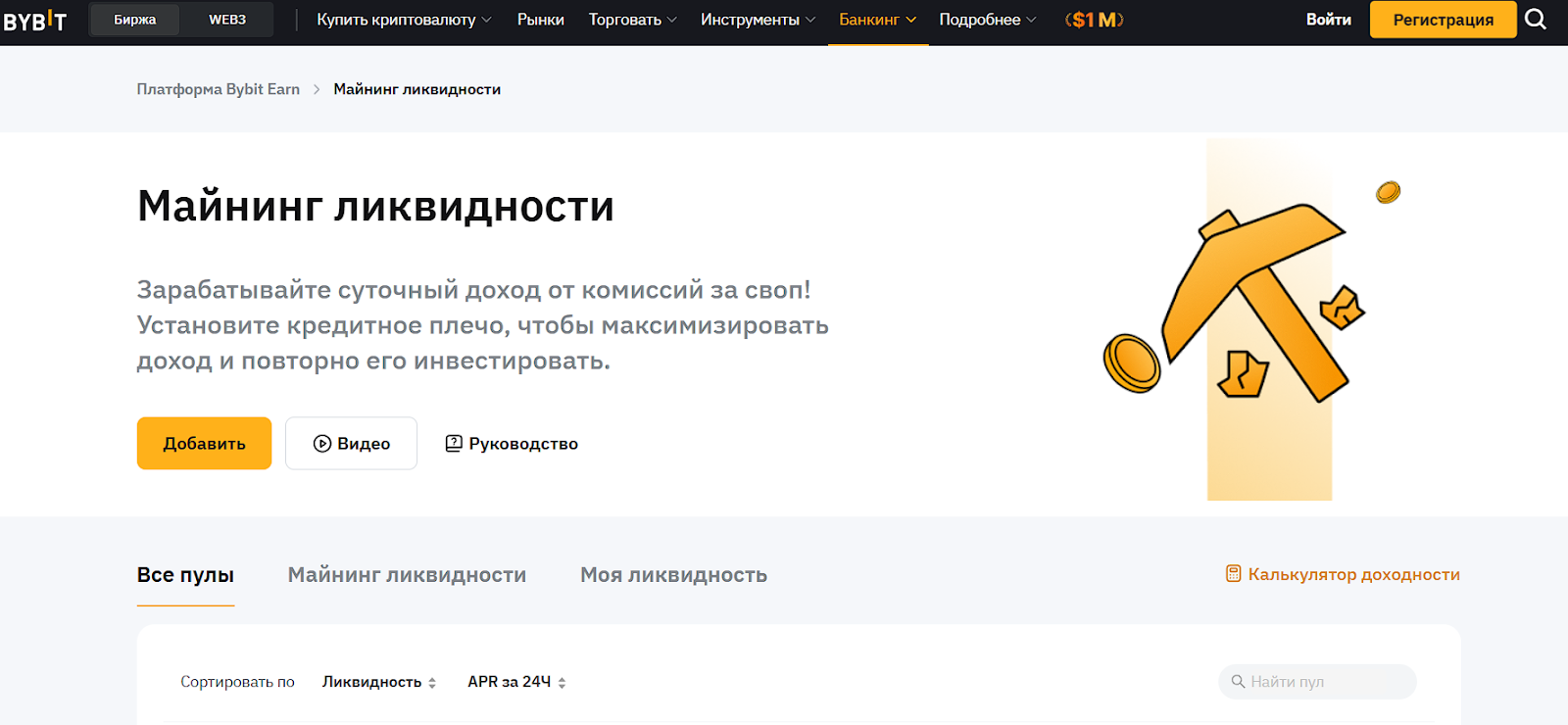Click the Bybit logo
Viewport: 1568px width, 725px height.
tap(35, 20)
